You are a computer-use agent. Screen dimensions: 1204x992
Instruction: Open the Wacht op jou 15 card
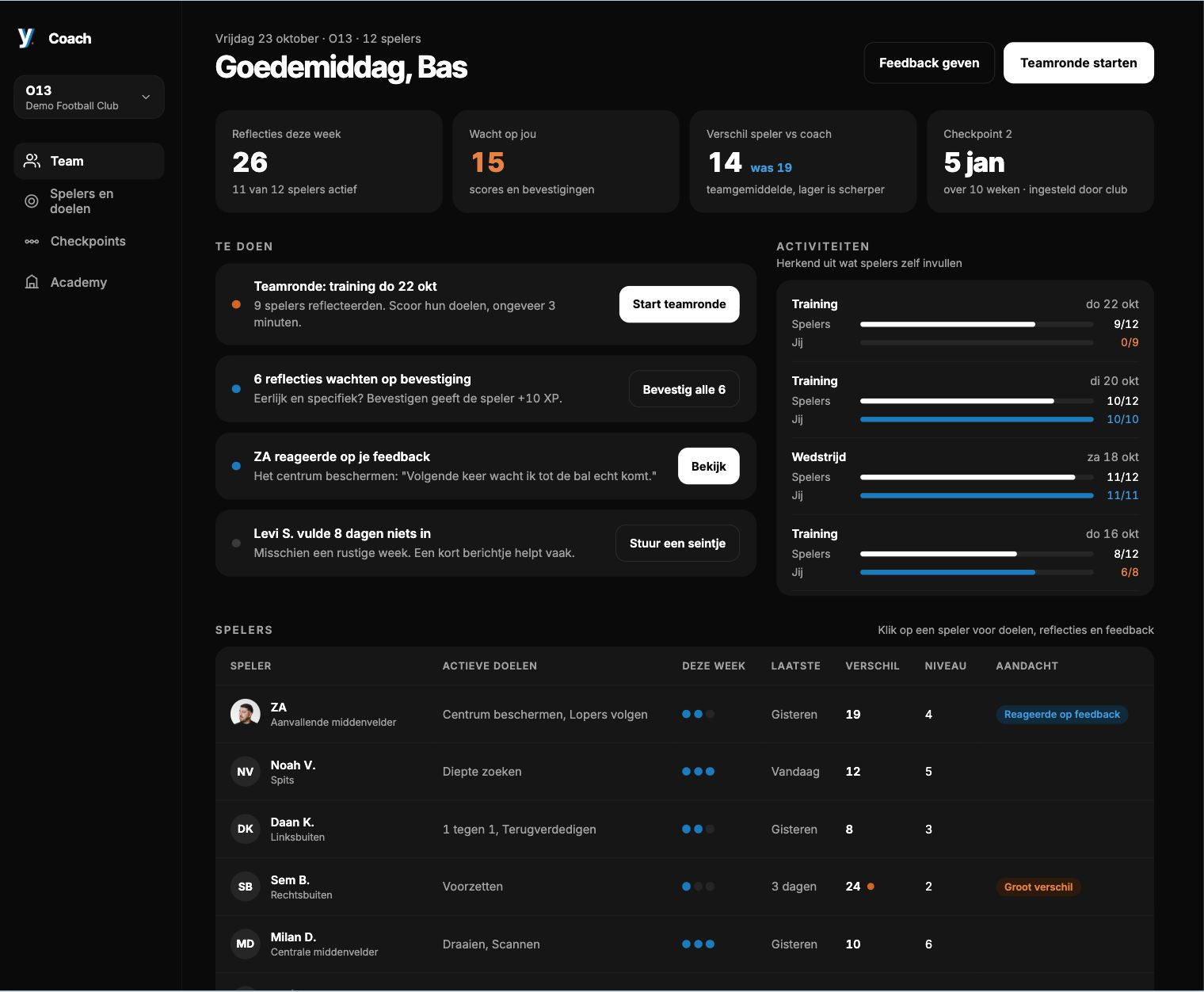pyautogui.click(x=566, y=162)
